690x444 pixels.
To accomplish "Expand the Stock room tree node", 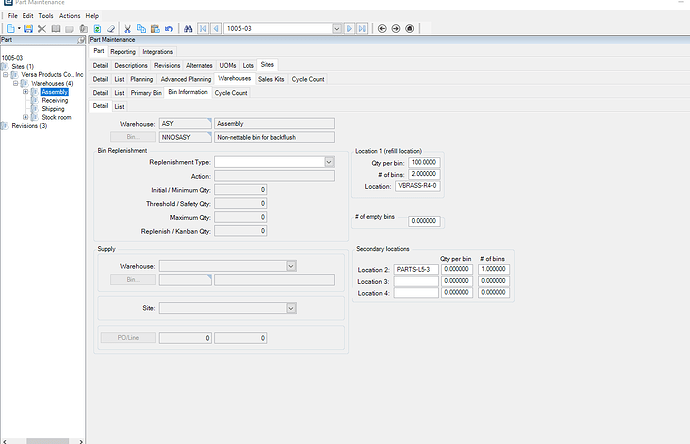I will [25, 117].
